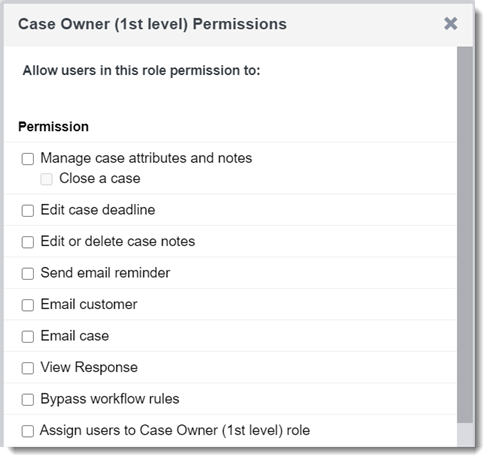Click 'Allow users in this role permission to' text
The width and height of the screenshot is (490, 462).
[x=141, y=71]
